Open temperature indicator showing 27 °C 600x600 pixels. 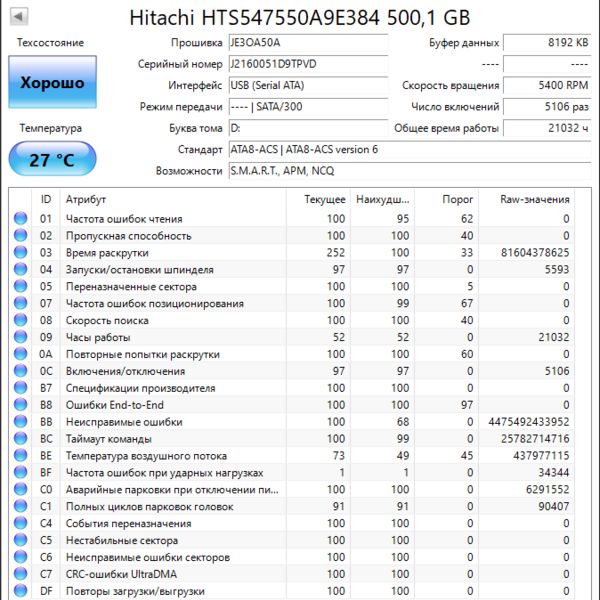click(x=52, y=159)
